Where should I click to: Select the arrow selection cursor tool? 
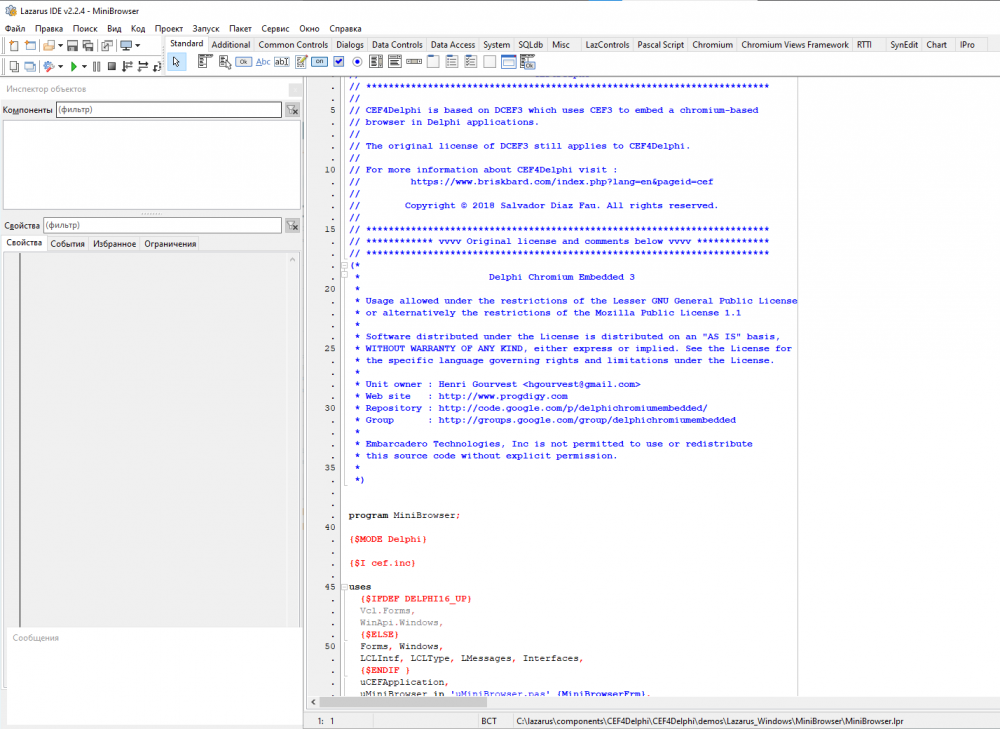[176, 62]
